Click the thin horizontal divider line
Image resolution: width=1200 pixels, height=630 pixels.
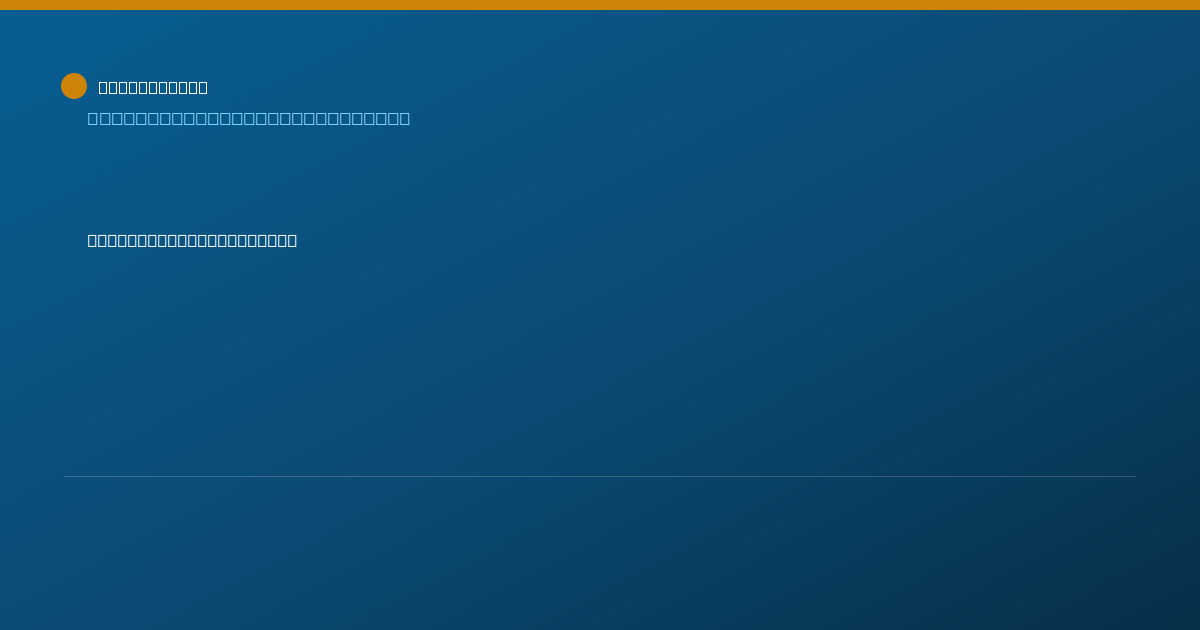click(x=600, y=476)
